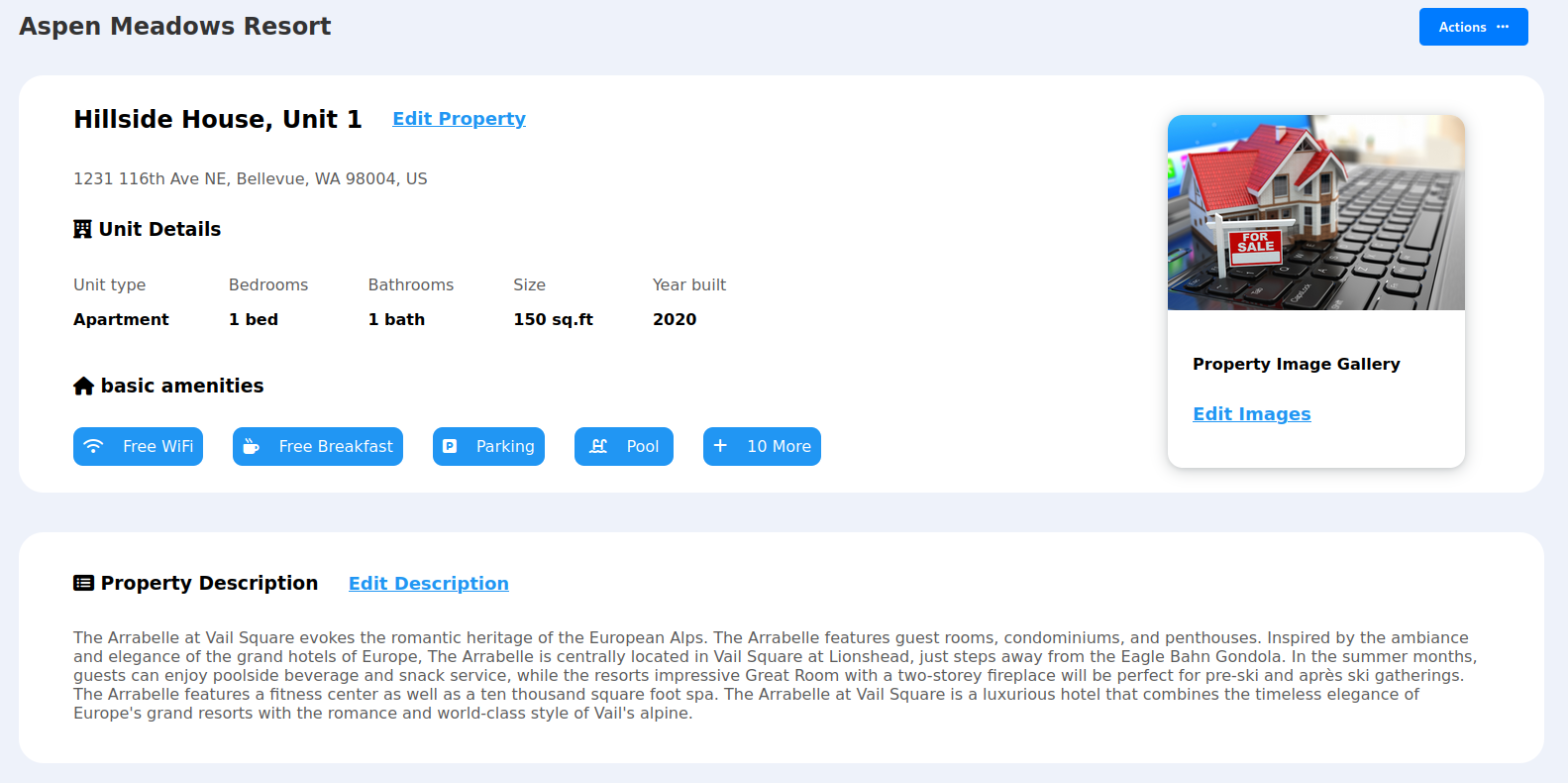This screenshot has width=1568, height=783.
Task: Click the 2020 year built value
Action: (x=675, y=319)
